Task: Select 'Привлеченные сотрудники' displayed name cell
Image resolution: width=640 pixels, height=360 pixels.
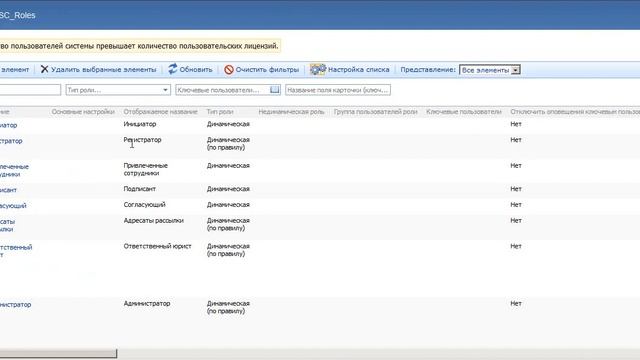Action: pos(146,169)
